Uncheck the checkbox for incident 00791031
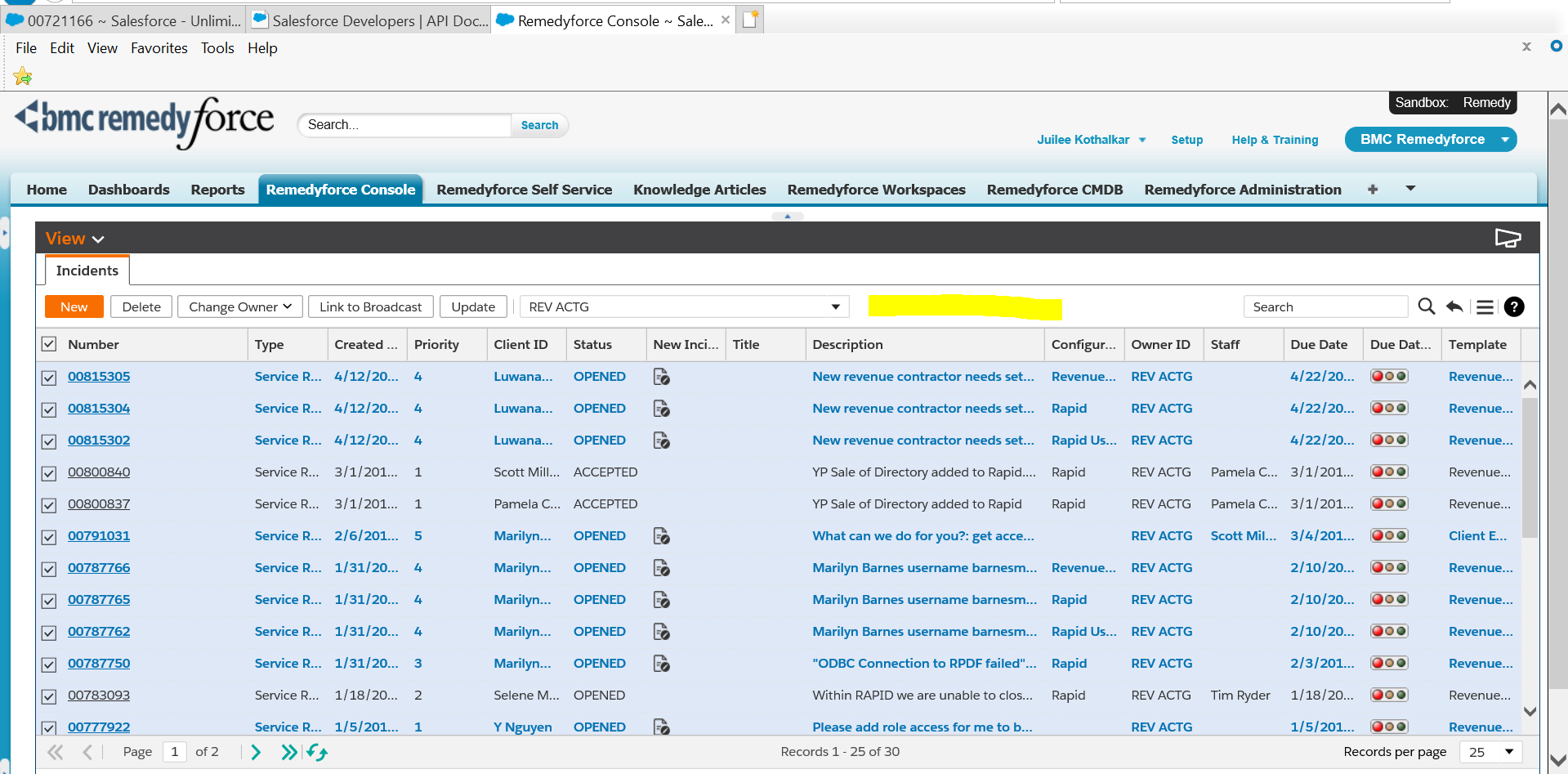 pyautogui.click(x=49, y=537)
